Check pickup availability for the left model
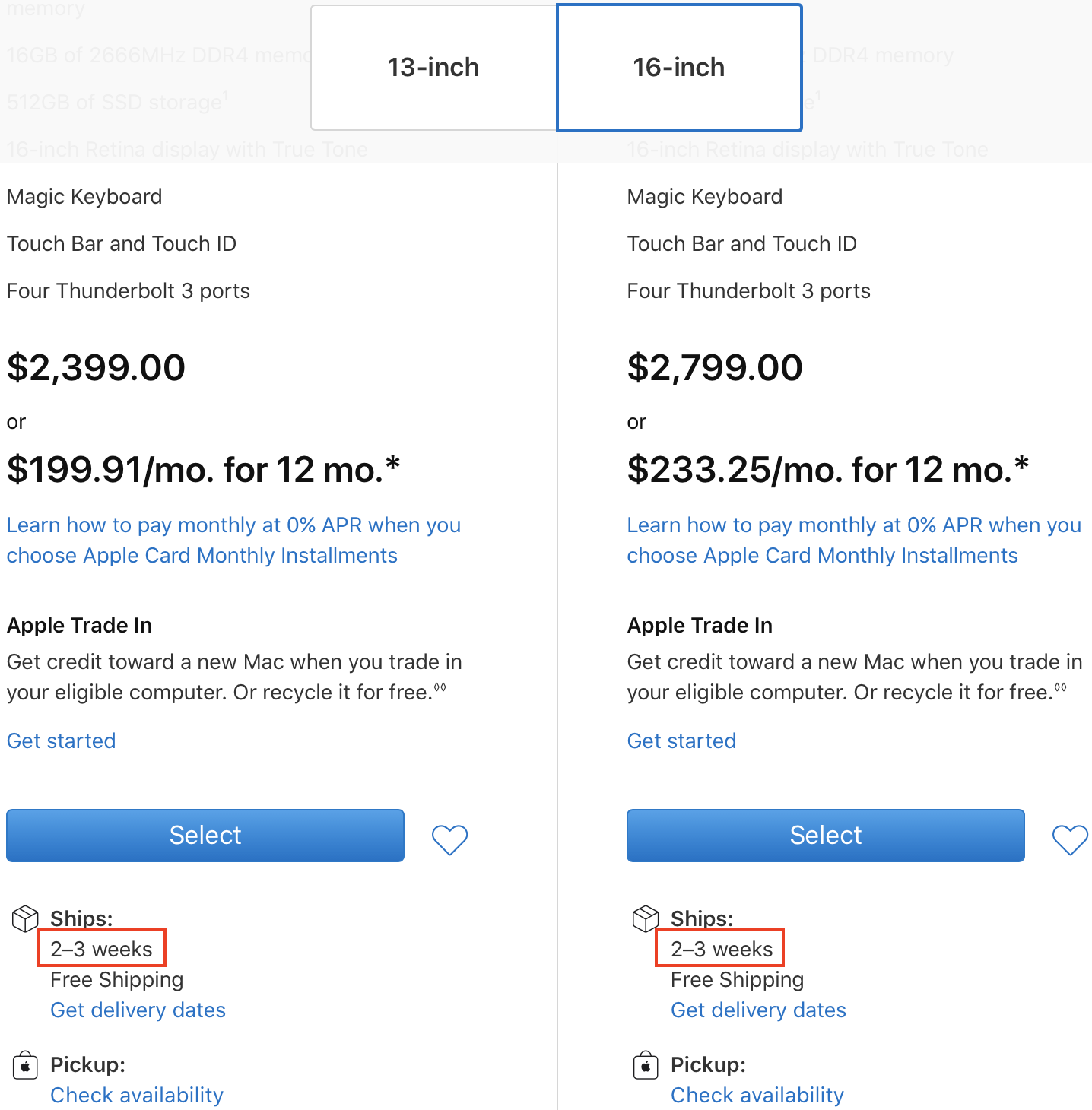The height and width of the screenshot is (1110, 1092). pos(137,1096)
